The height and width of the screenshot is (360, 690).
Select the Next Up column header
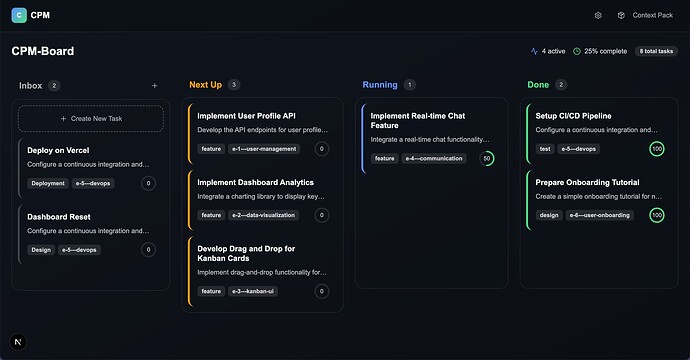206,84
